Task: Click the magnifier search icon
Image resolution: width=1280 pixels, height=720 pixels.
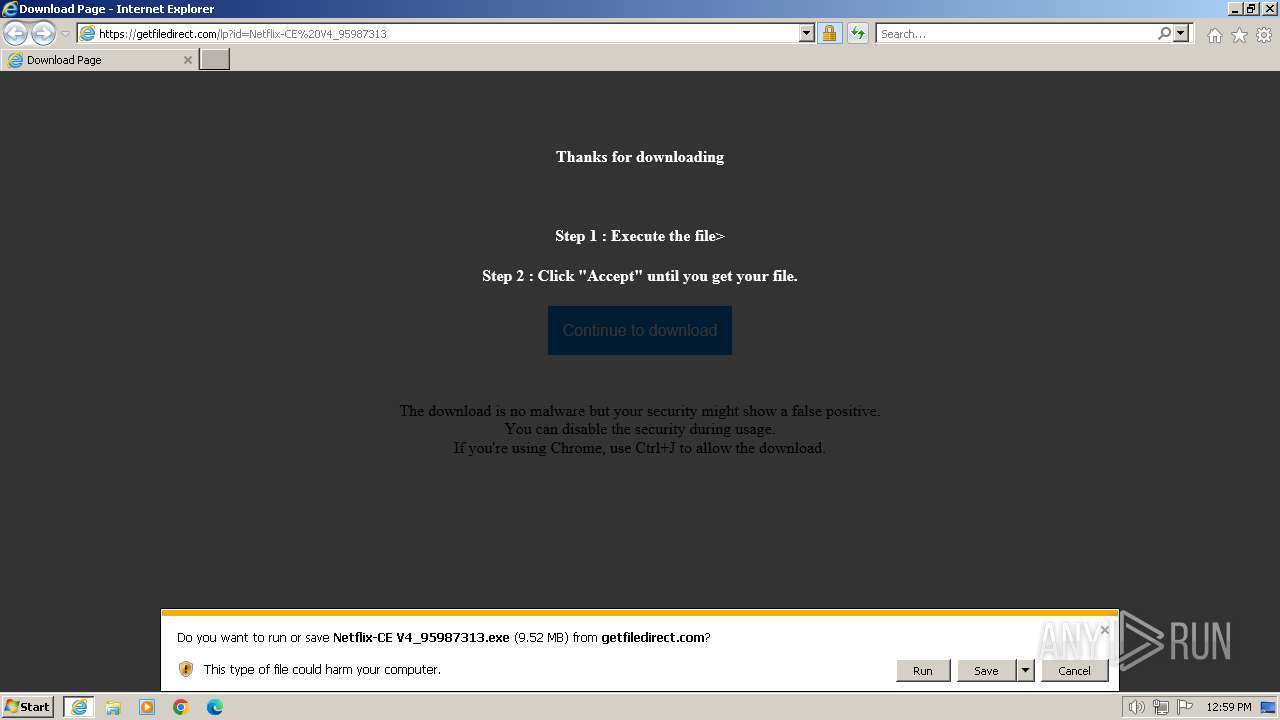Action: [x=1164, y=33]
